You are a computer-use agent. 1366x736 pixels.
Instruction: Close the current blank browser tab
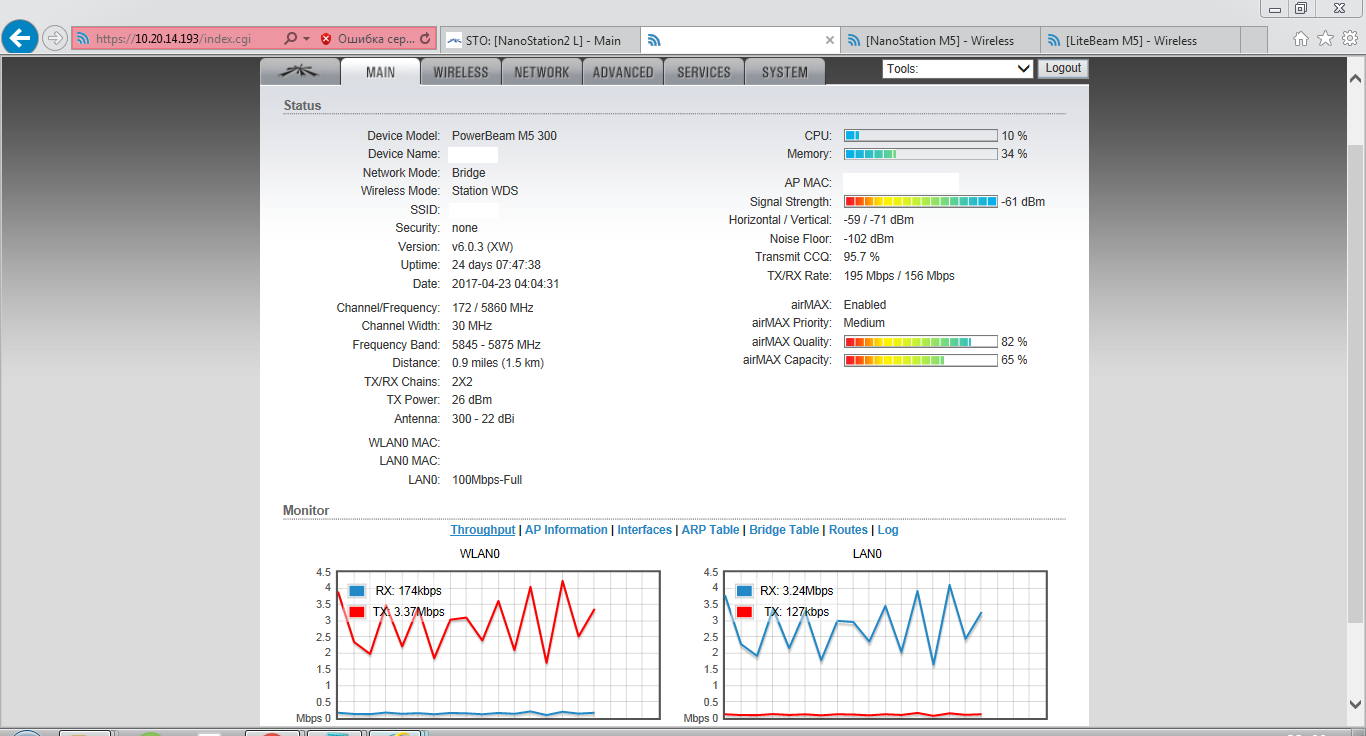coord(829,40)
